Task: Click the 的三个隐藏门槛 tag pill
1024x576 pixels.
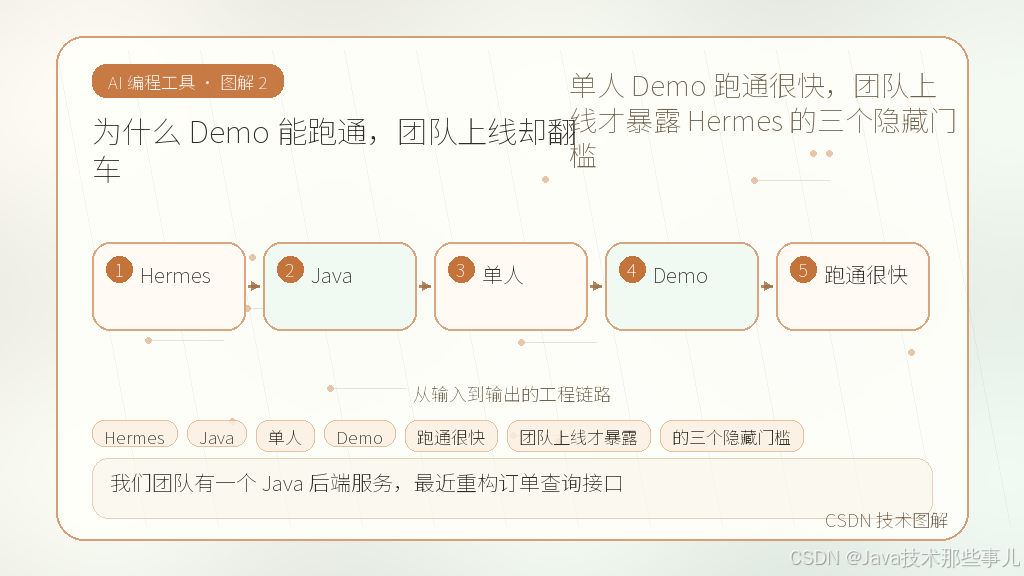Action: click(x=731, y=436)
